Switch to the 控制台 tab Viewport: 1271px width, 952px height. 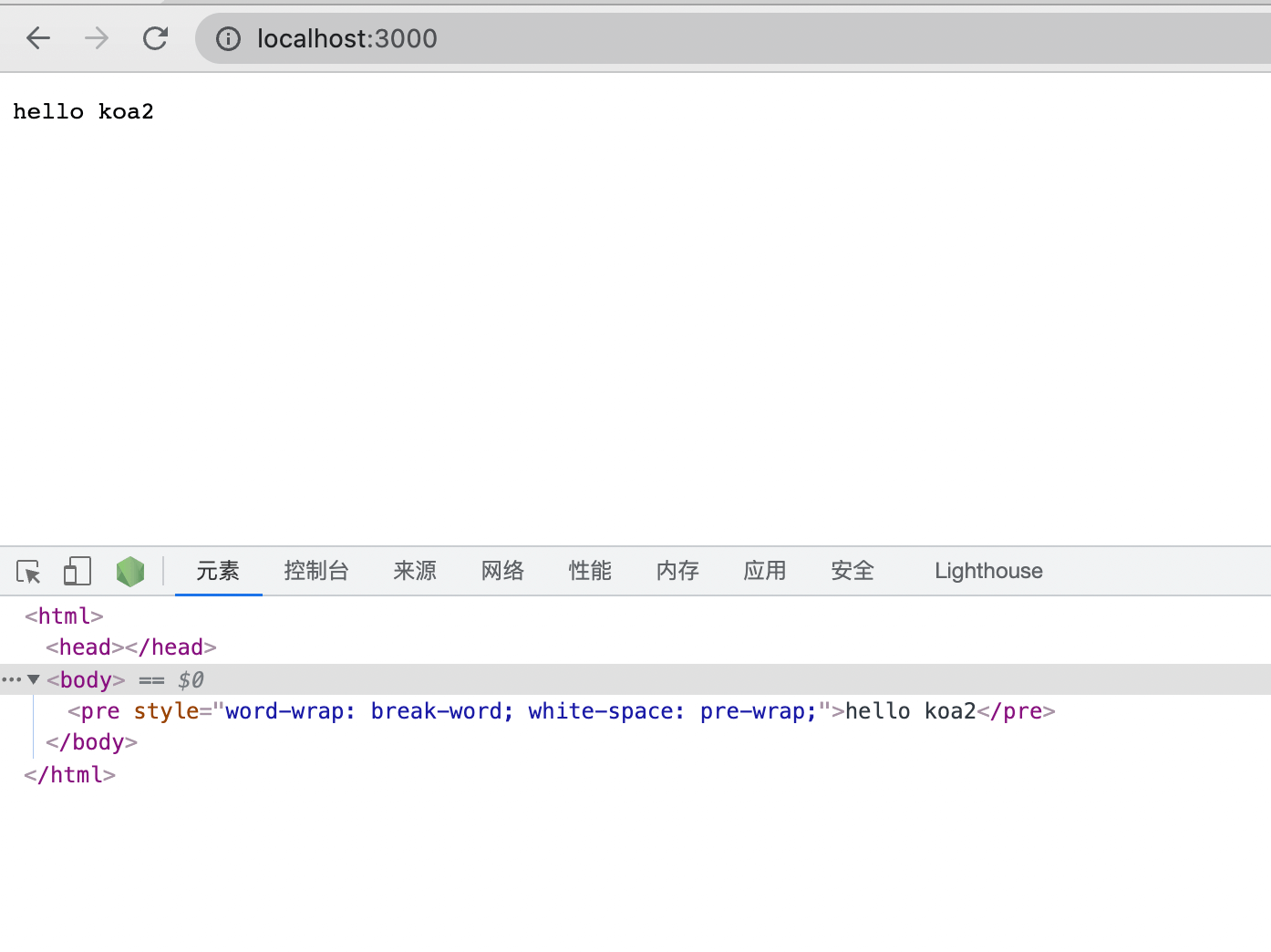pyautogui.click(x=316, y=571)
